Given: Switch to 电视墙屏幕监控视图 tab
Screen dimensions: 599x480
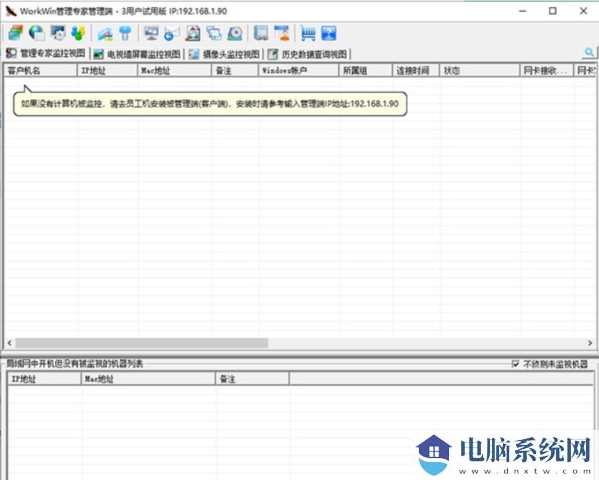Looking at the screenshot, I should 137,54.
